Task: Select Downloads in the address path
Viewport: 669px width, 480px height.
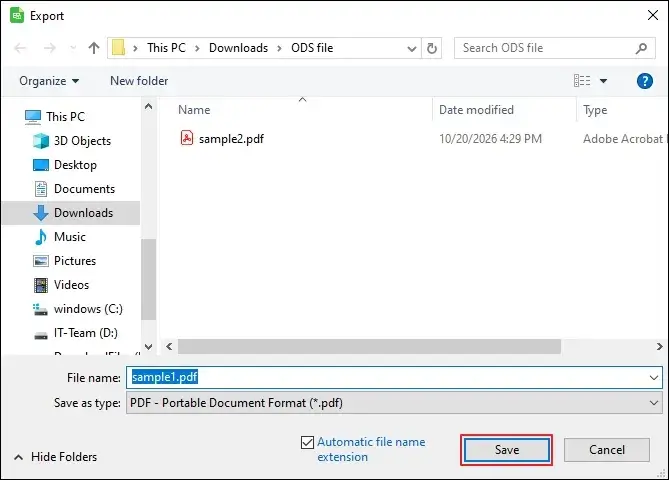Action: (x=239, y=48)
